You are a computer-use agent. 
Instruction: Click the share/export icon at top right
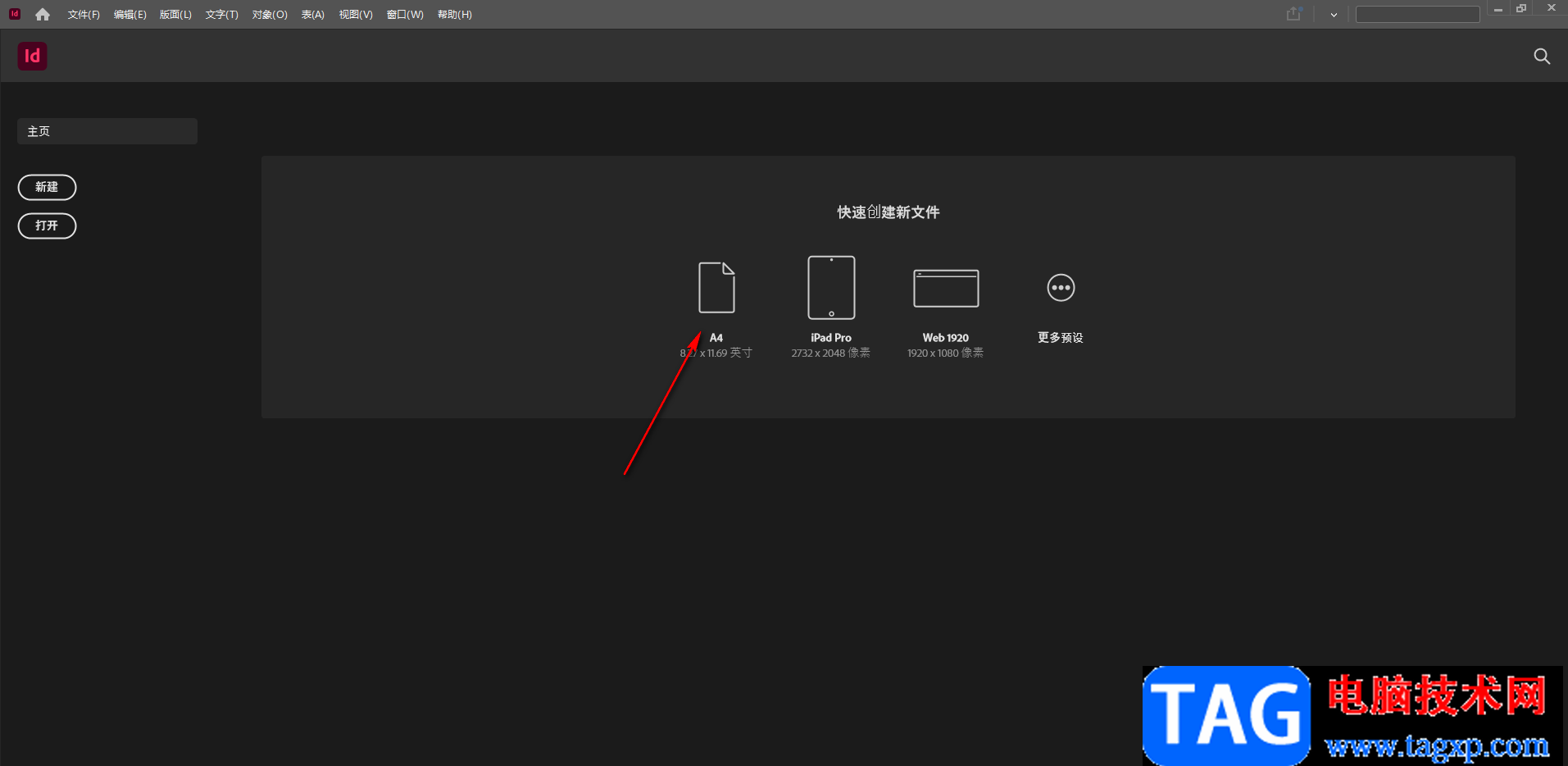tap(1294, 14)
